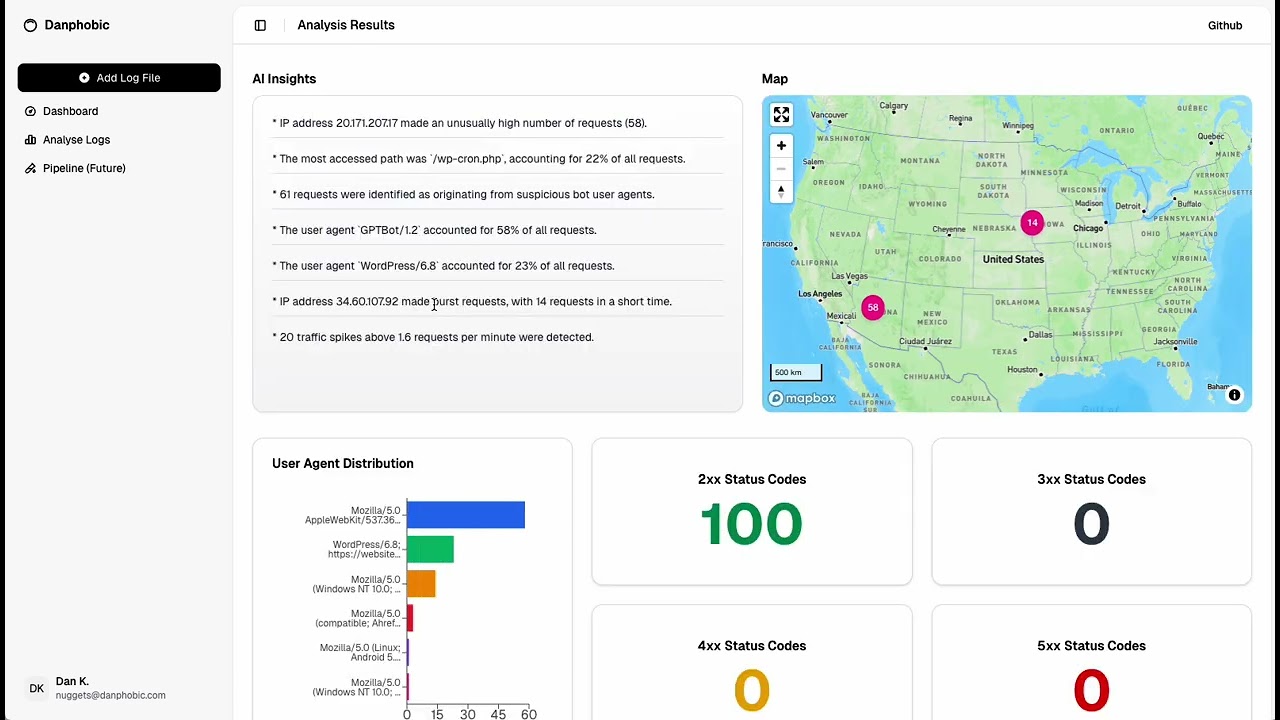Click insight about 20 traffic spikes
This screenshot has height=720, width=1280.
(433, 337)
